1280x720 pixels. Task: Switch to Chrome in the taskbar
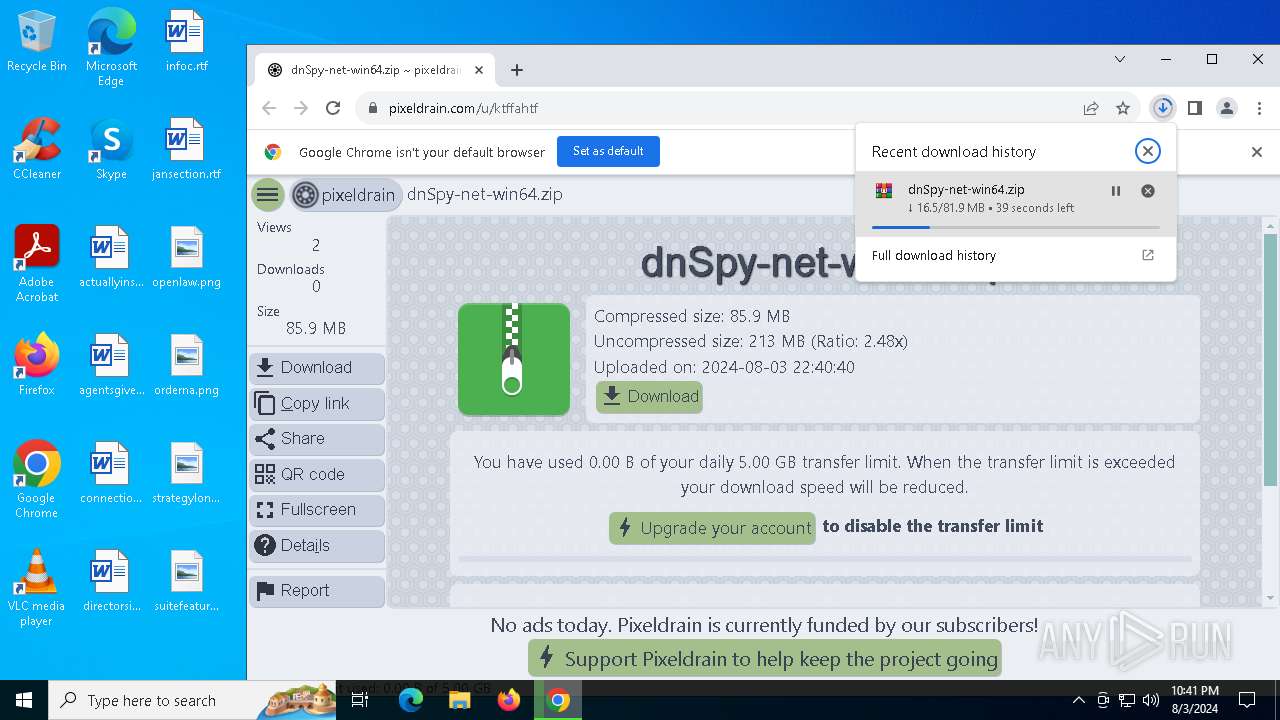pos(558,700)
